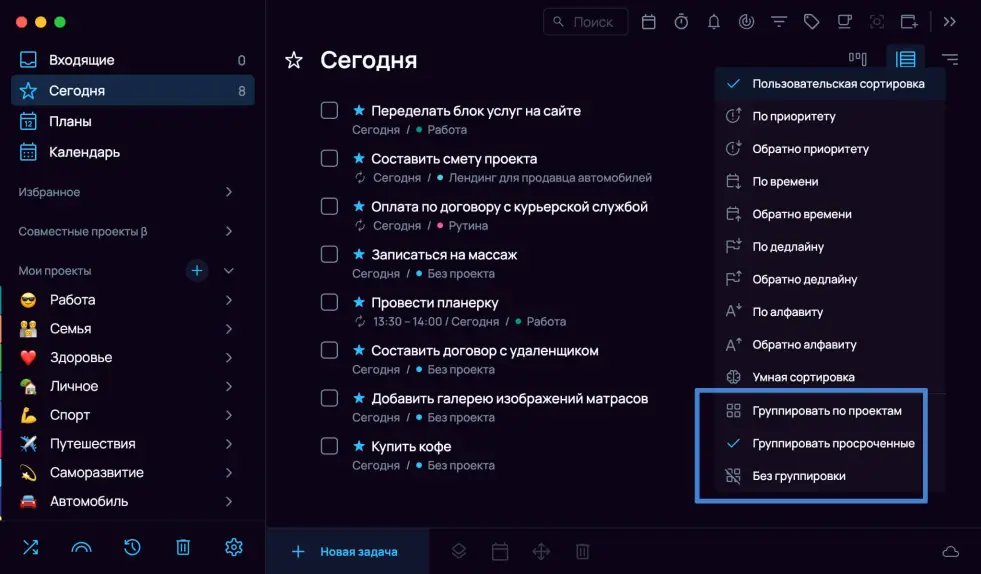Switch to kanban board view icon
The width and height of the screenshot is (981, 574).
[857, 60]
